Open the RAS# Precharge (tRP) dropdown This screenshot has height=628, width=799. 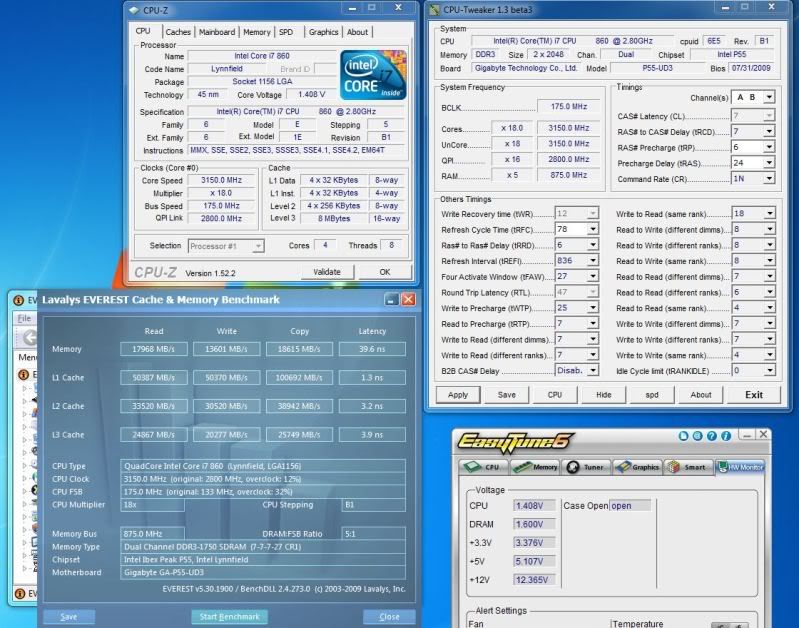769,147
